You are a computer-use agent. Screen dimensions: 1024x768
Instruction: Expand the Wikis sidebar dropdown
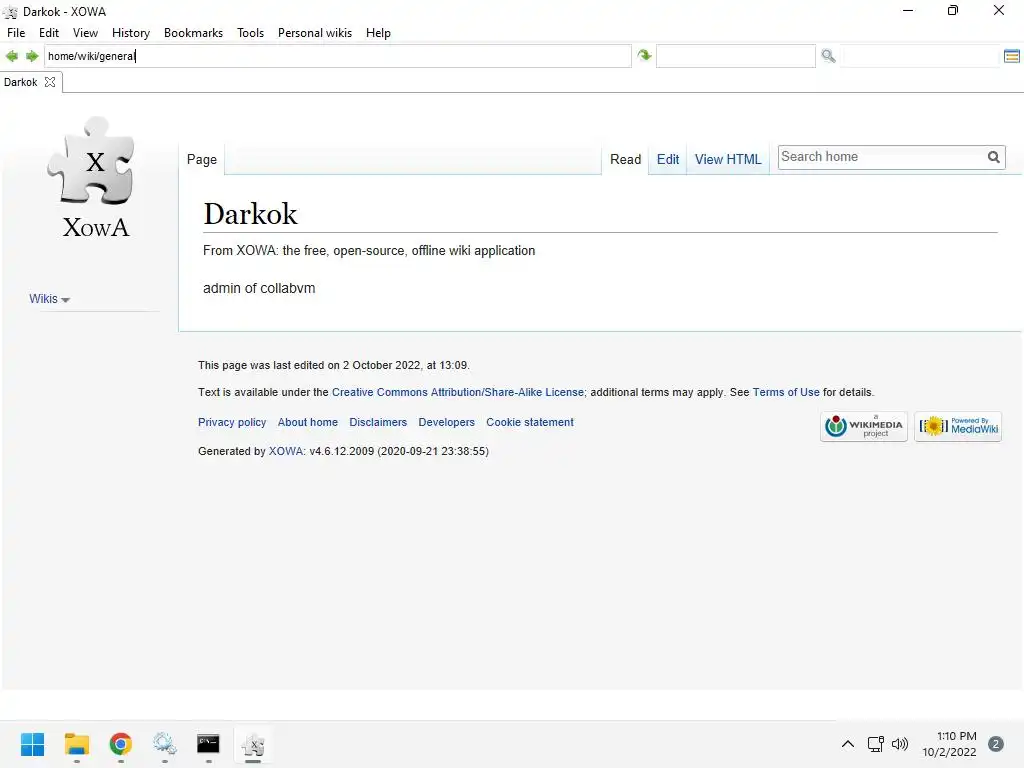50,298
